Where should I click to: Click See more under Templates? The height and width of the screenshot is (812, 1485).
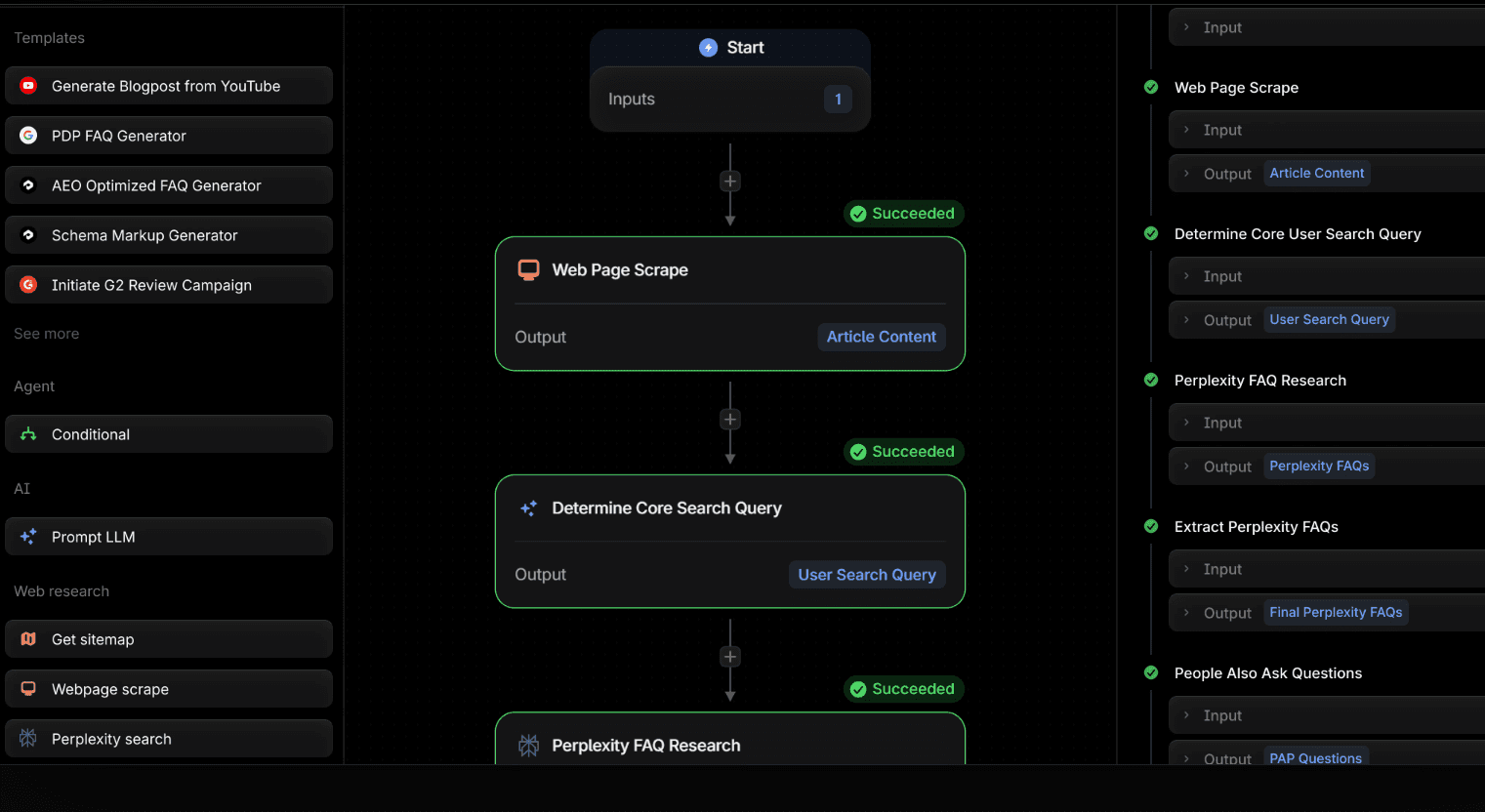coord(47,334)
